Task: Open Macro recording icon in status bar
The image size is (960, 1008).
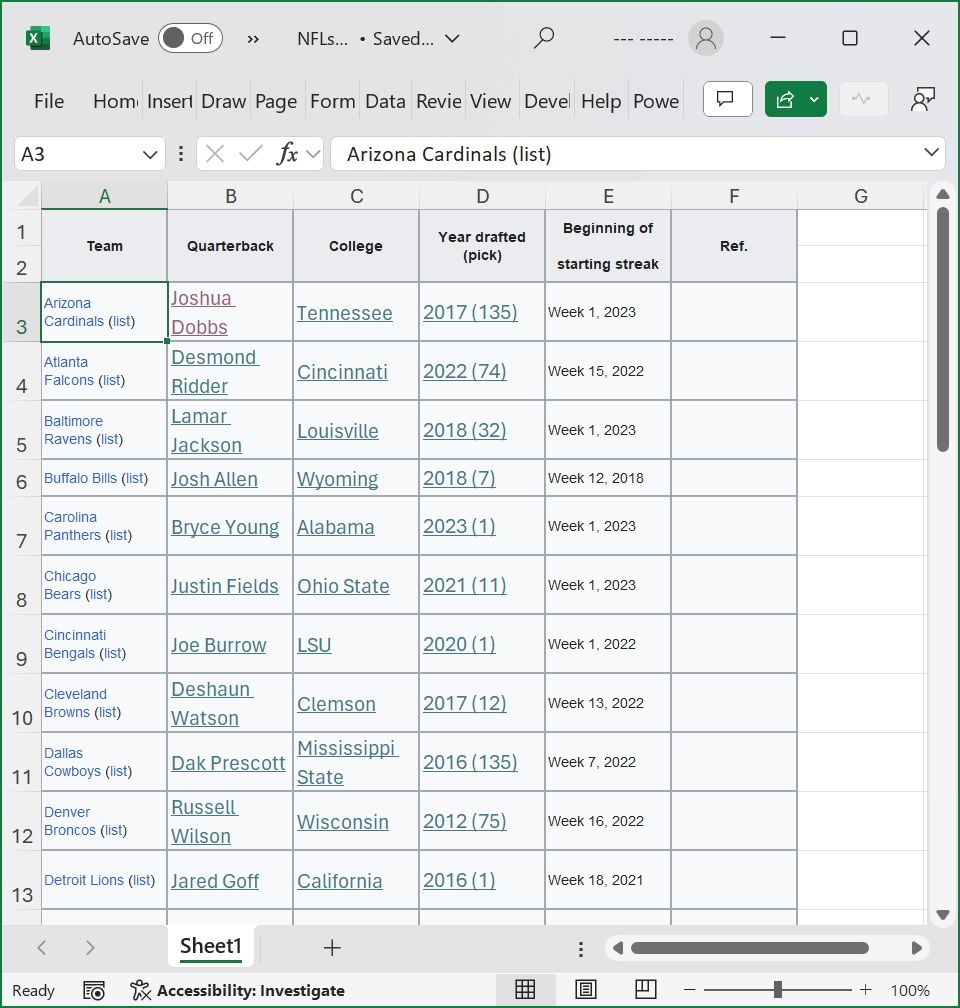Action: pyautogui.click(x=94, y=990)
